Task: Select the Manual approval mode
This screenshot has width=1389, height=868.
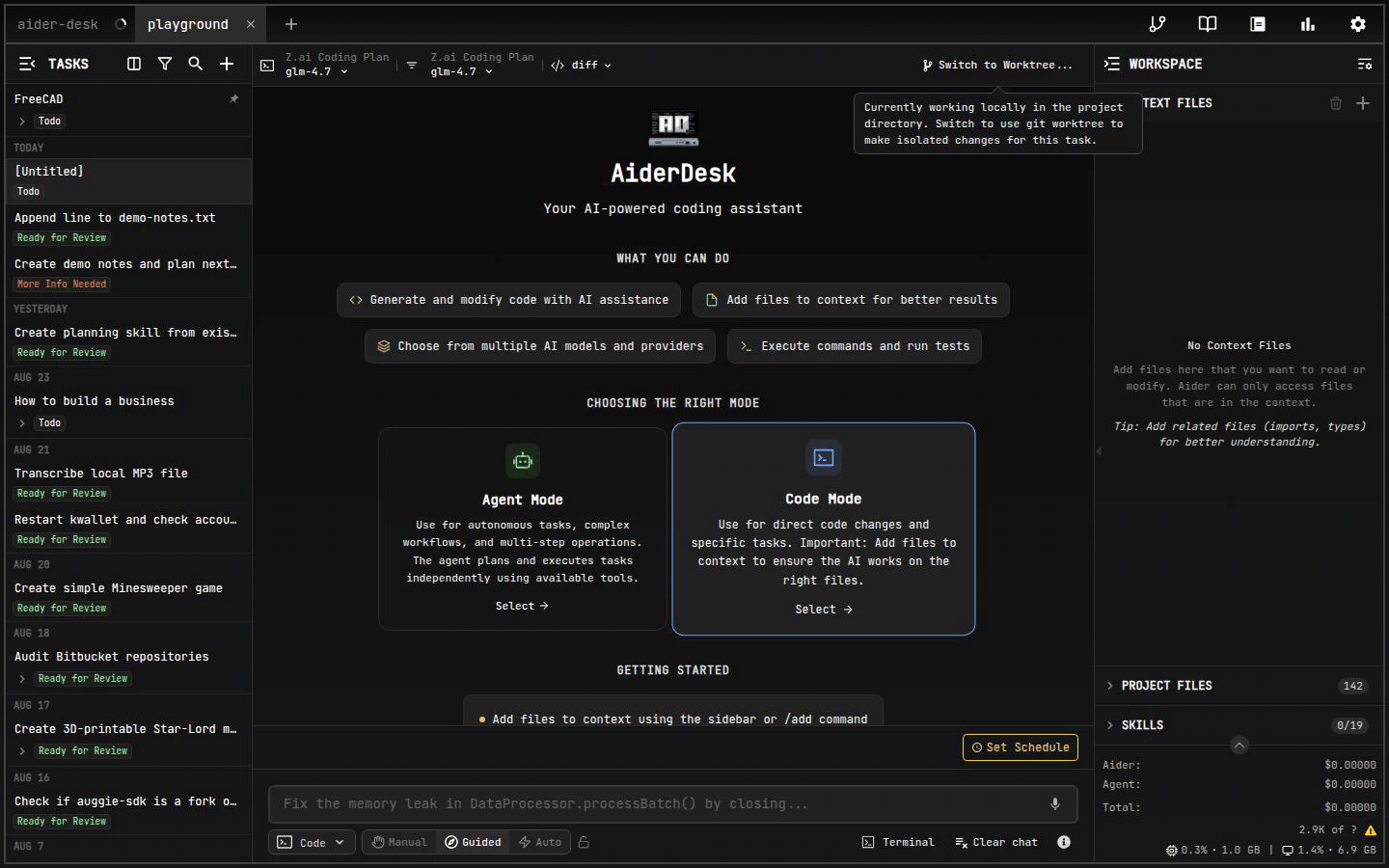Action: (399, 842)
